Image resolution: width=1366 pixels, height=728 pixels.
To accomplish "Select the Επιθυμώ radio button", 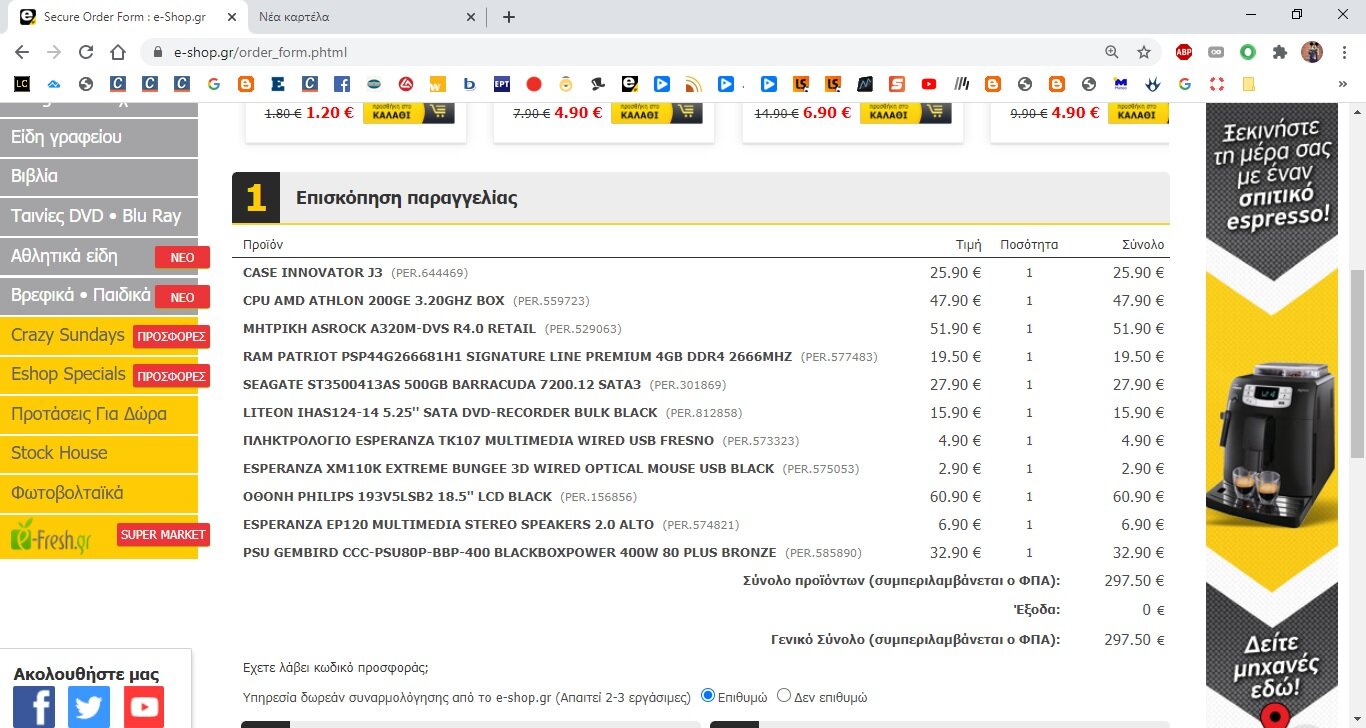I will tap(708, 695).
